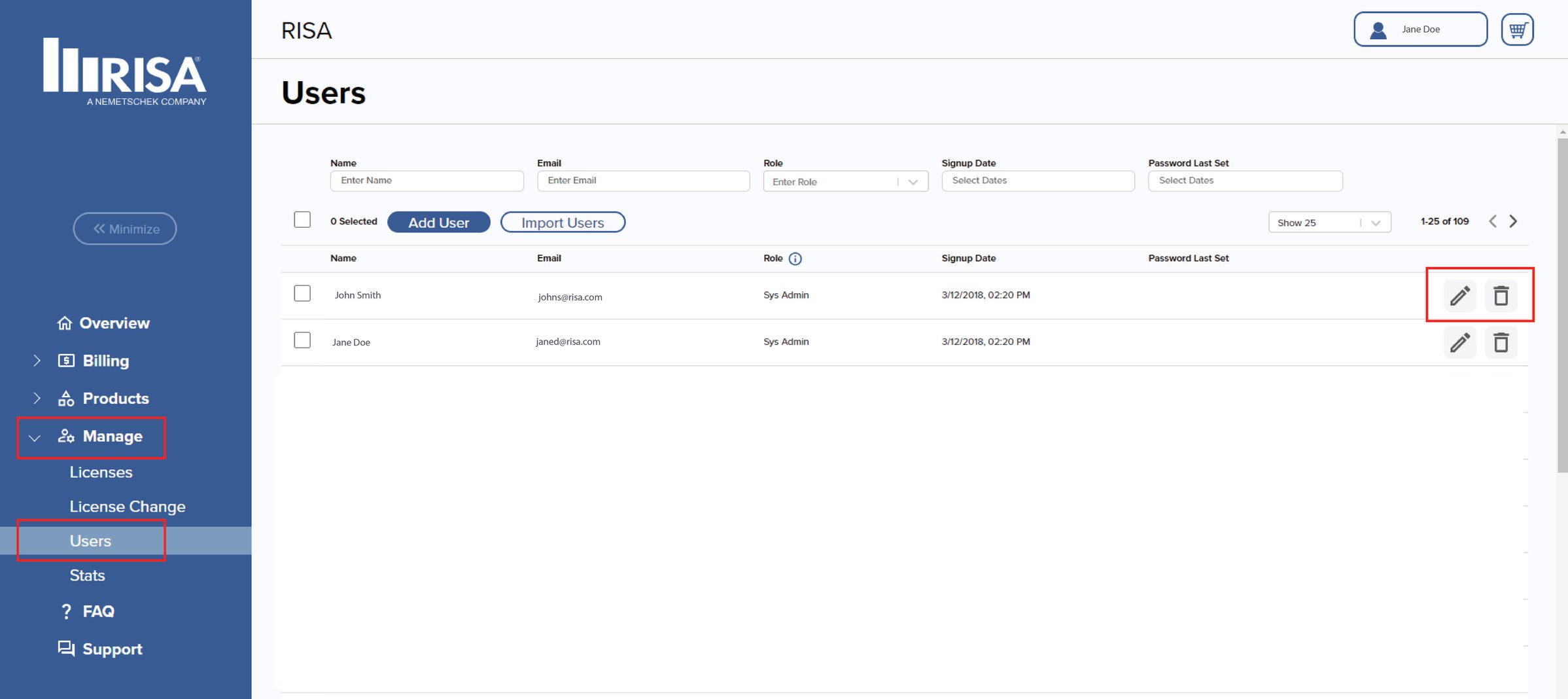Go to previous page of users
Image resolution: width=1568 pixels, height=699 pixels.
point(1493,221)
